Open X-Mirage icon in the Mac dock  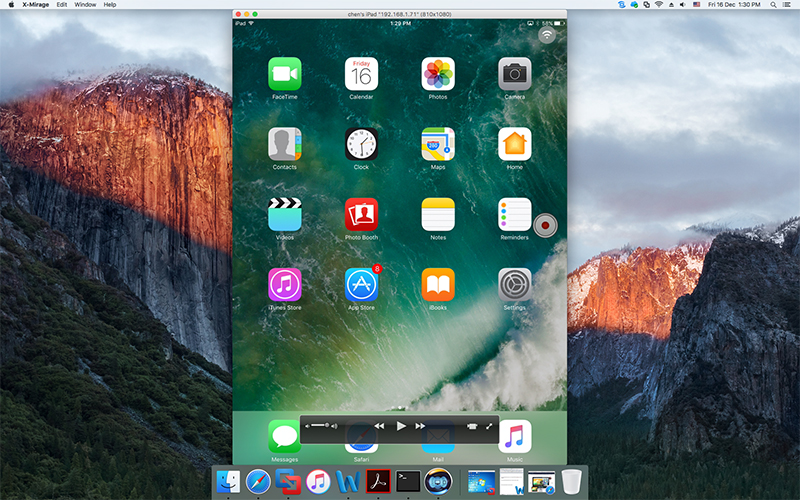coord(438,482)
